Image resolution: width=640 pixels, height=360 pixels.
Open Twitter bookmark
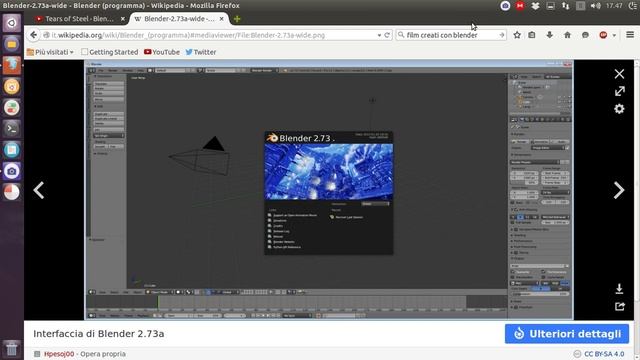click(201, 52)
